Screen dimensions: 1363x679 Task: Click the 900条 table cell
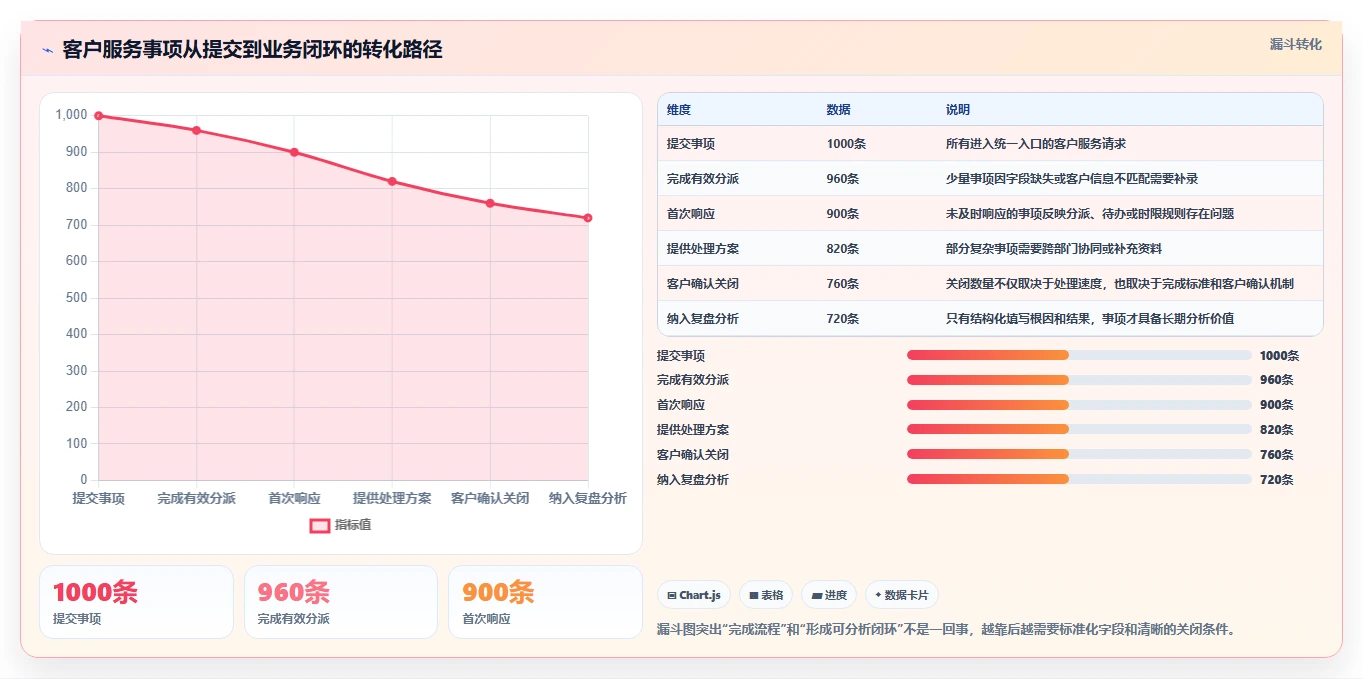coord(843,214)
